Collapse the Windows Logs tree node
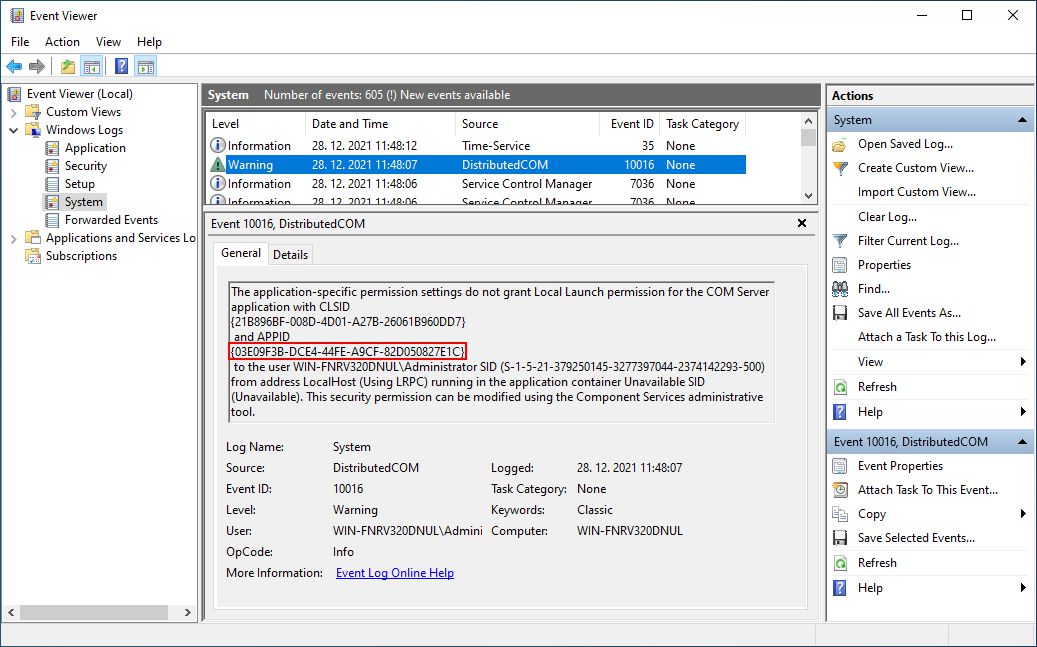This screenshot has width=1037, height=647. [13, 130]
